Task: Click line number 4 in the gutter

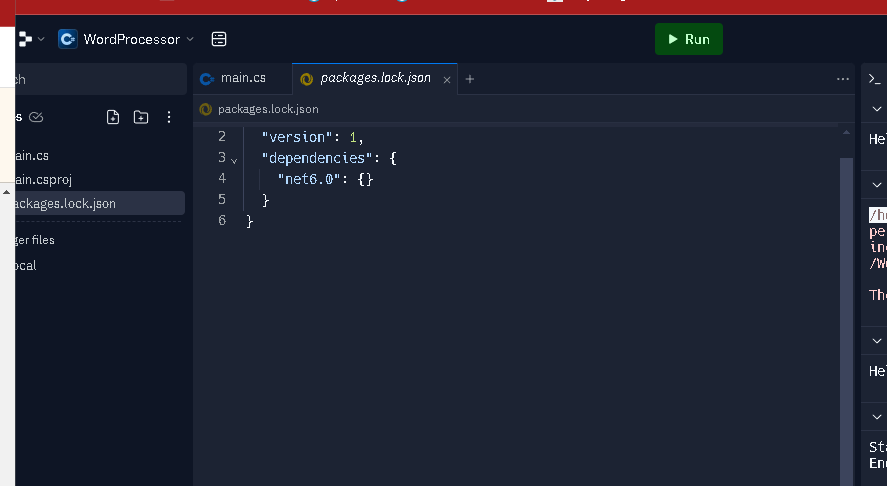Action: click(222, 178)
